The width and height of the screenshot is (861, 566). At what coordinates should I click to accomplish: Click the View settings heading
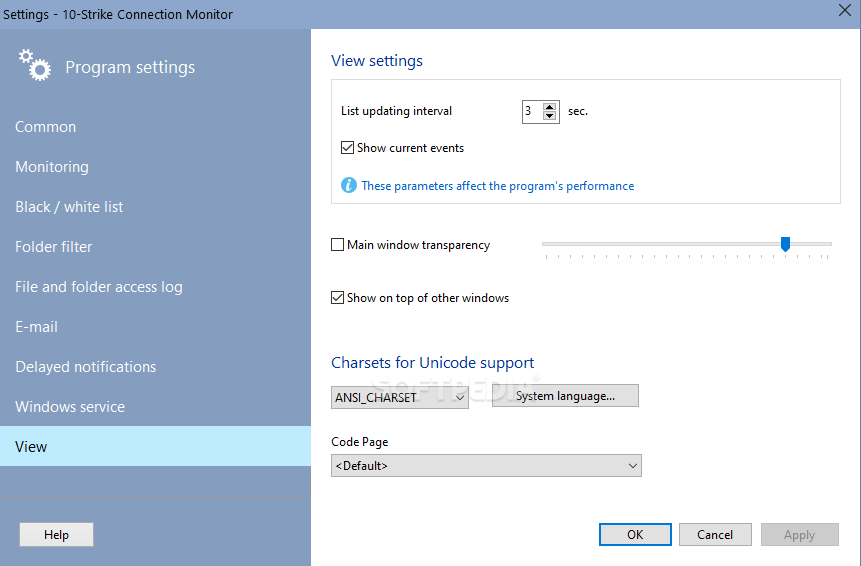coord(377,60)
